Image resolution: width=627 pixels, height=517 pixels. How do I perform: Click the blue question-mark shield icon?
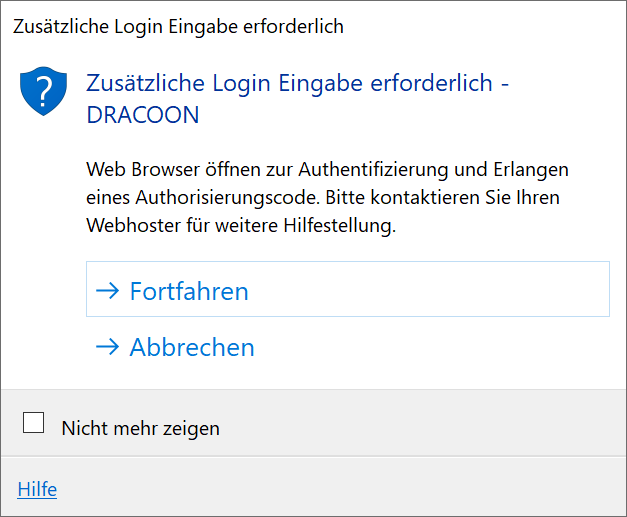[44, 91]
